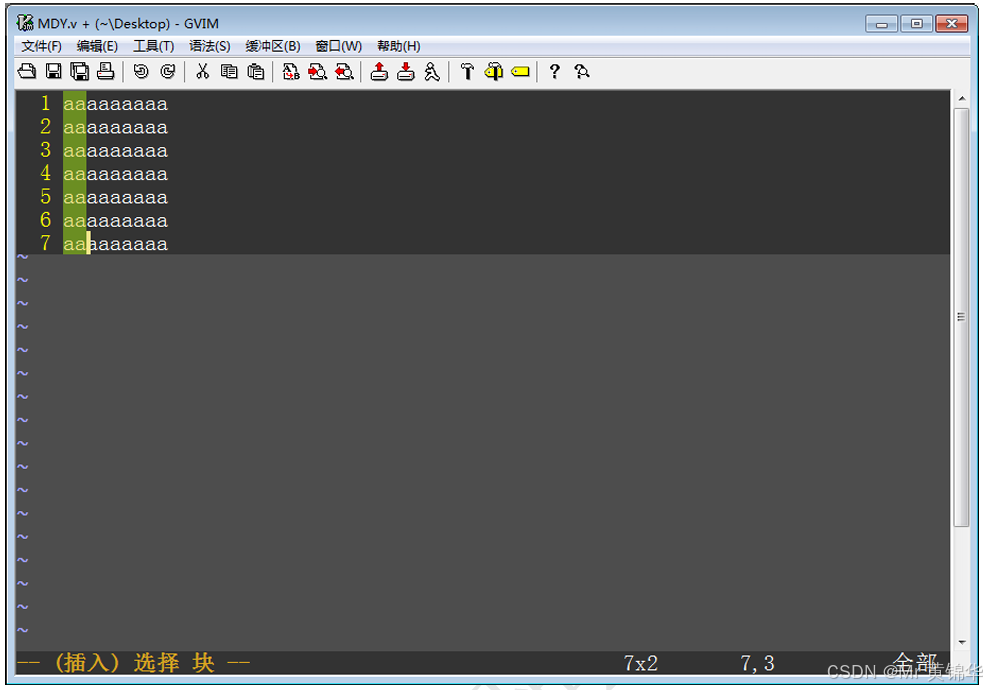
Task: Click the Redo toolbar icon
Action: pos(167,72)
